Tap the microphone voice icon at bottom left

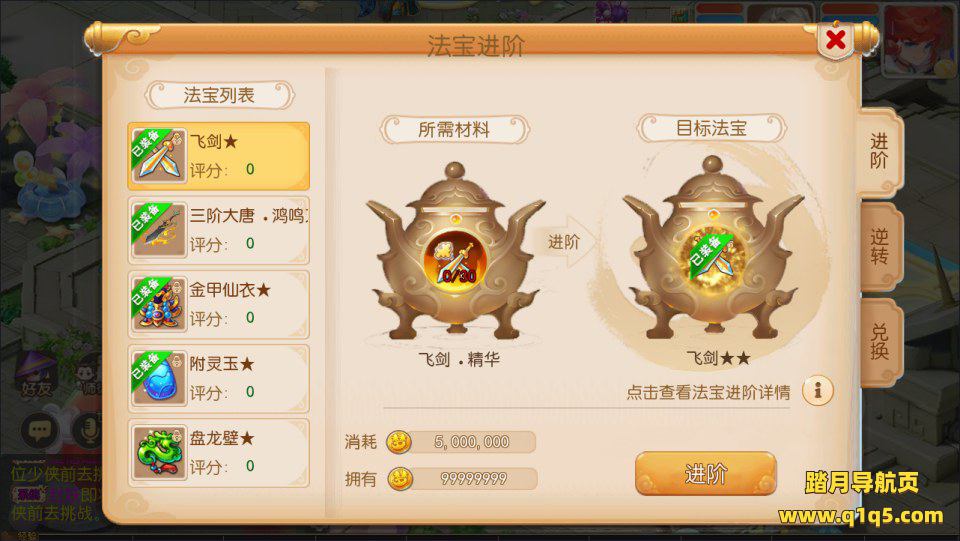tap(87, 430)
